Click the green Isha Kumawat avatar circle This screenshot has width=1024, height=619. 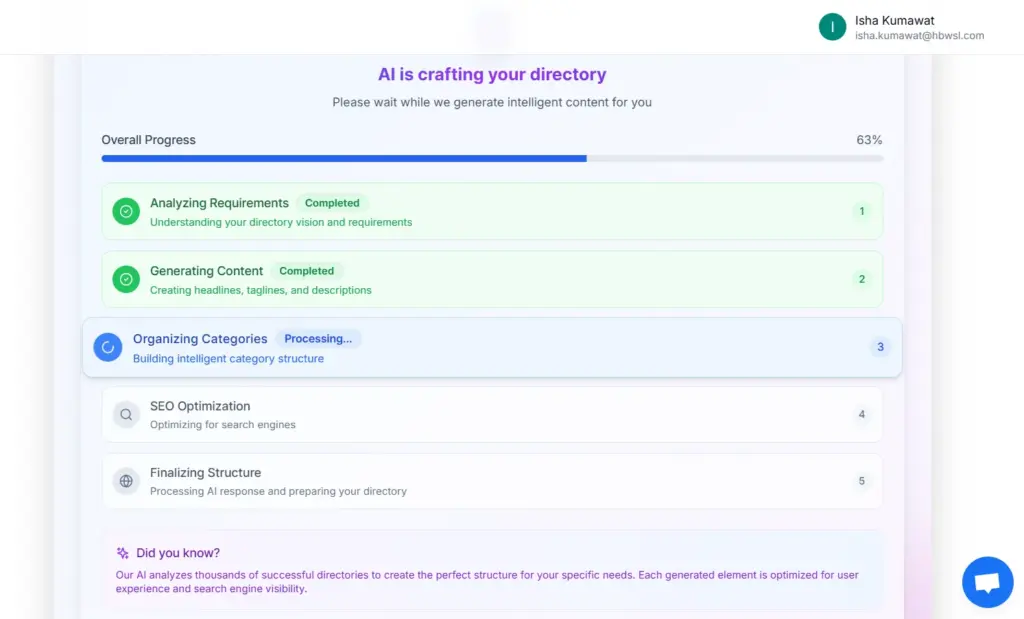point(832,27)
